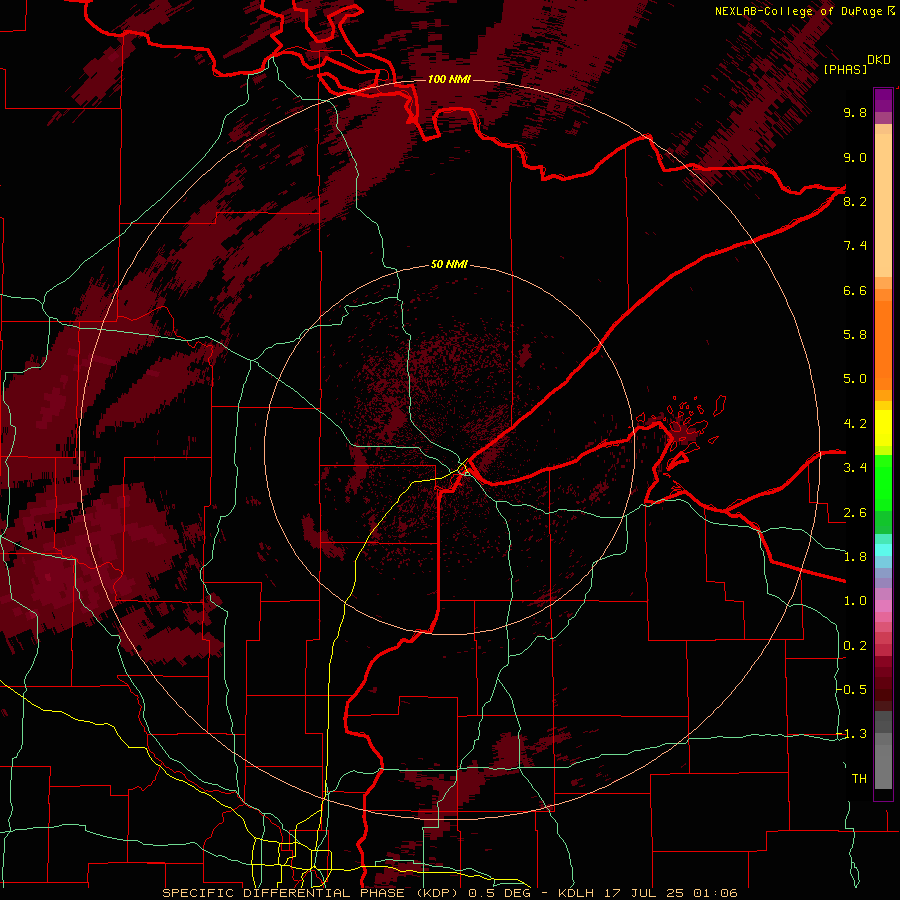The image size is (900, 900).
Task: Click the 3.4 legend value
Action: click(855, 468)
